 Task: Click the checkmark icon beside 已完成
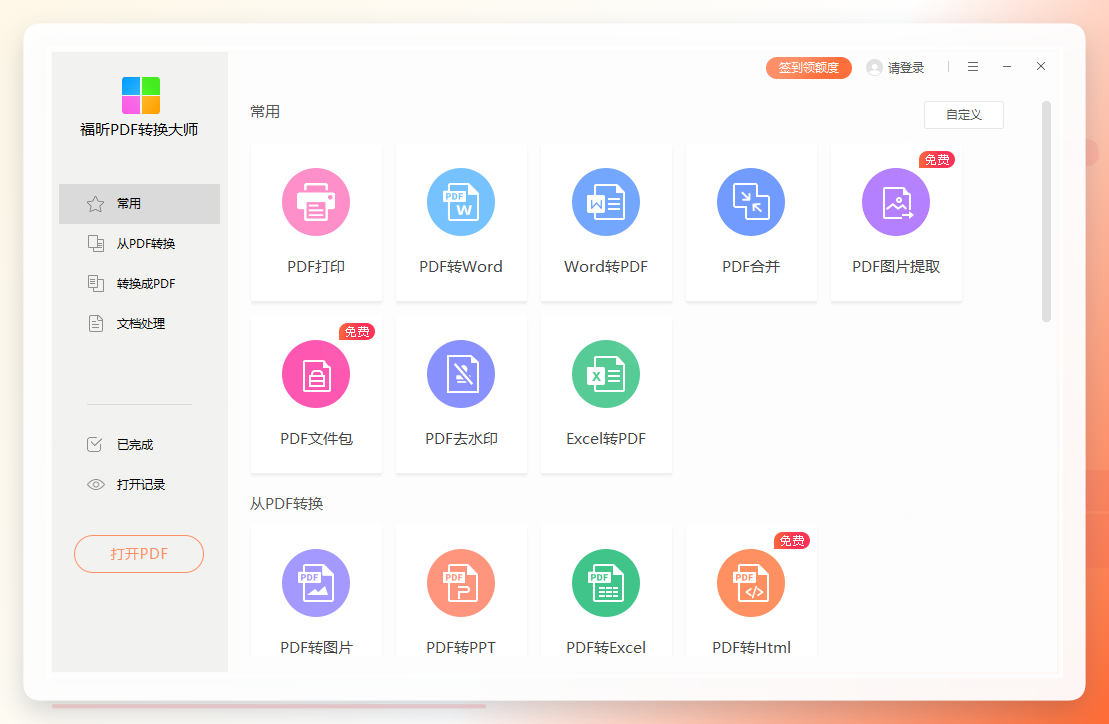click(x=95, y=444)
